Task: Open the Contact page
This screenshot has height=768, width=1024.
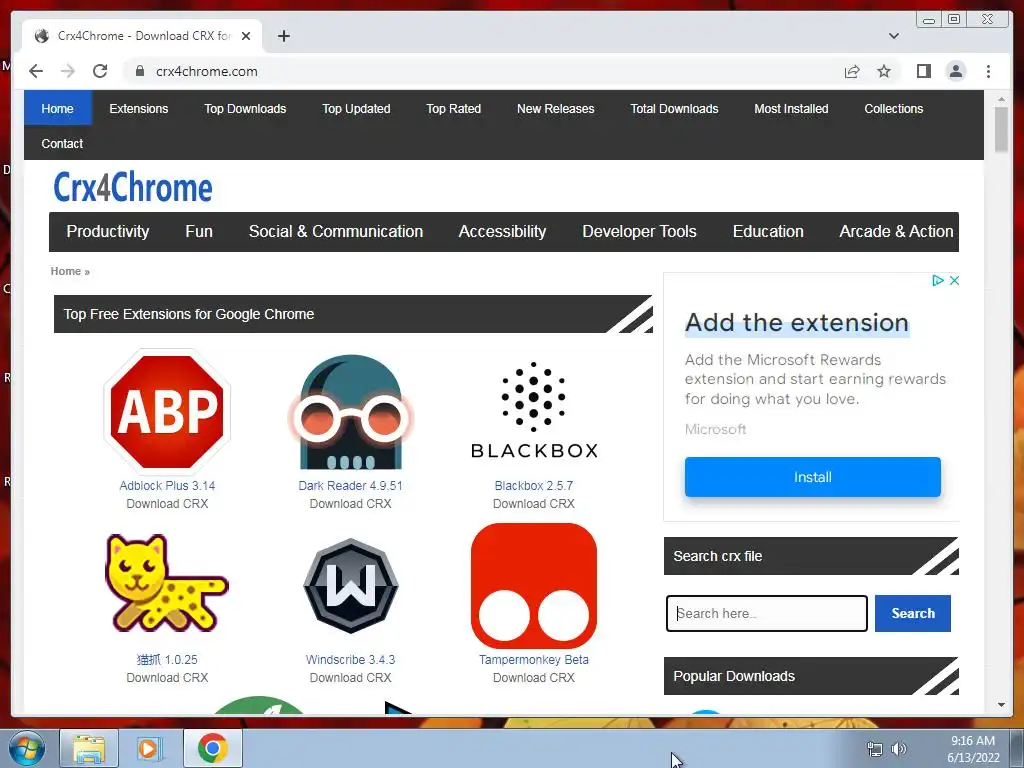Action: point(62,143)
